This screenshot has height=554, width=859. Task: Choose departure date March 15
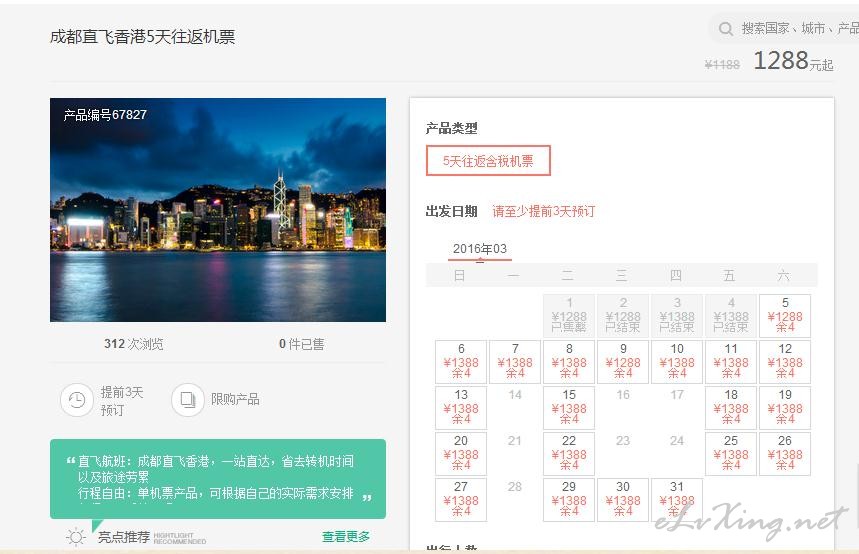(x=569, y=408)
